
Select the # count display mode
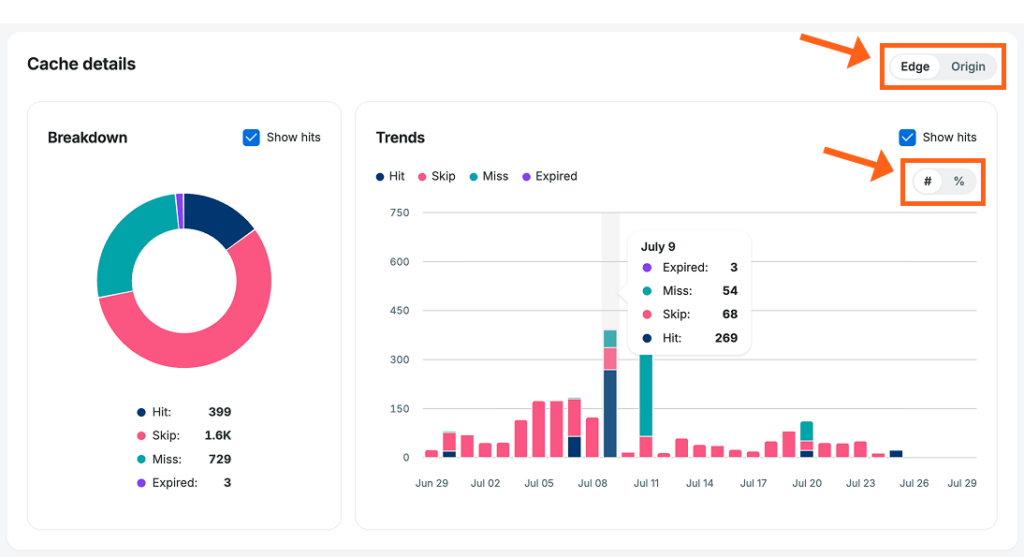pos(927,182)
